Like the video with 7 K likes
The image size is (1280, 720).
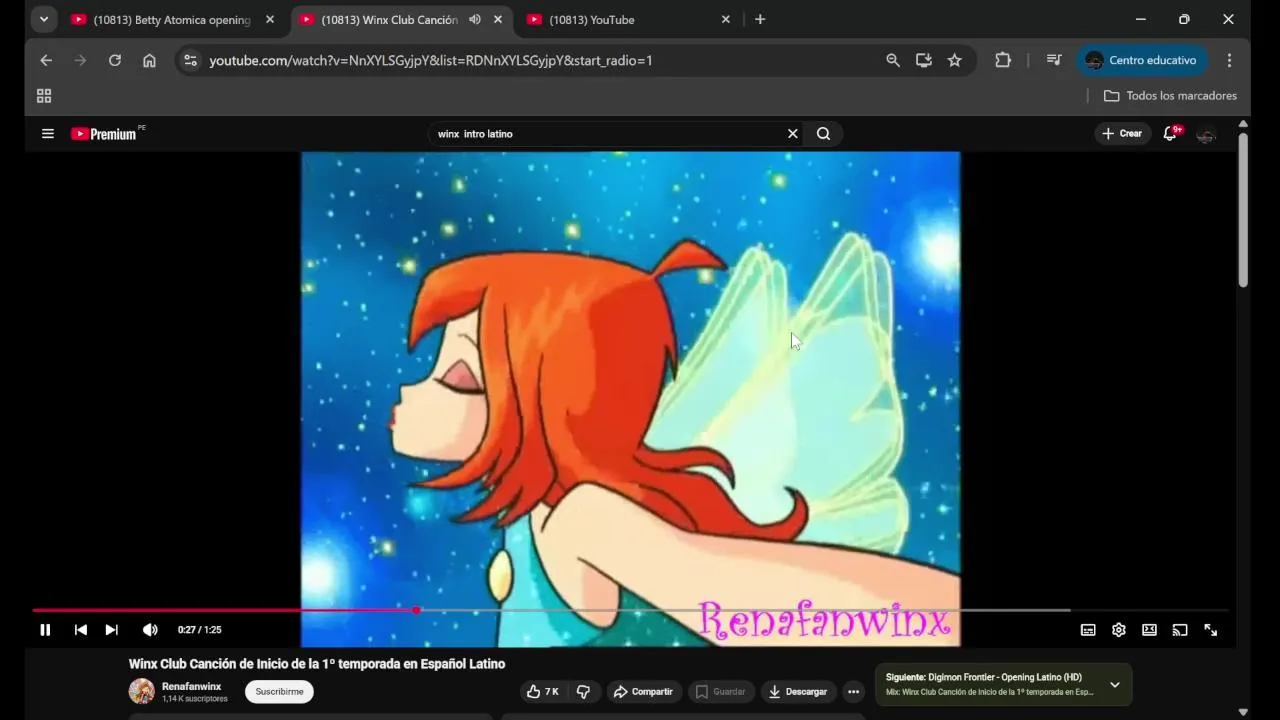[x=542, y=692]
